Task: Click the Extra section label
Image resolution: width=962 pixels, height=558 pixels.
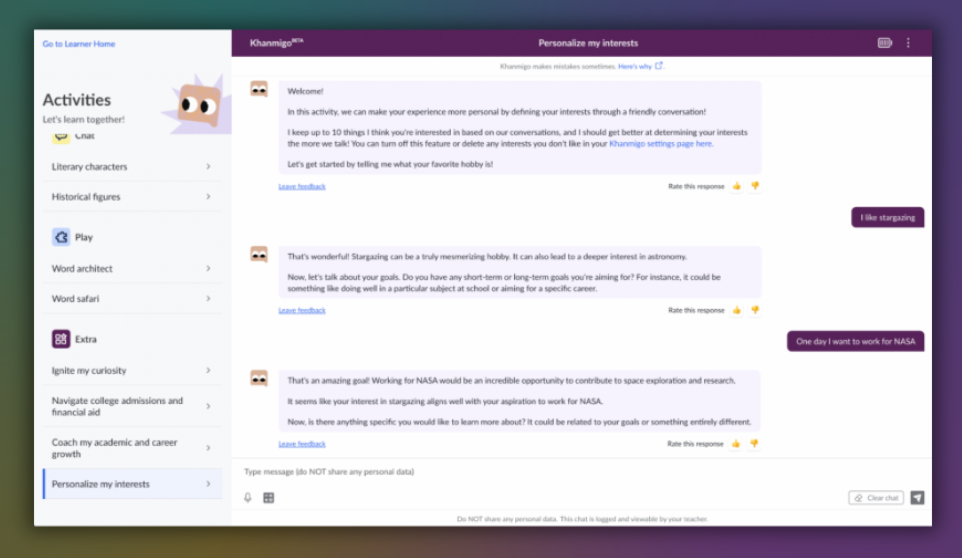Action: tap(85, 338)
